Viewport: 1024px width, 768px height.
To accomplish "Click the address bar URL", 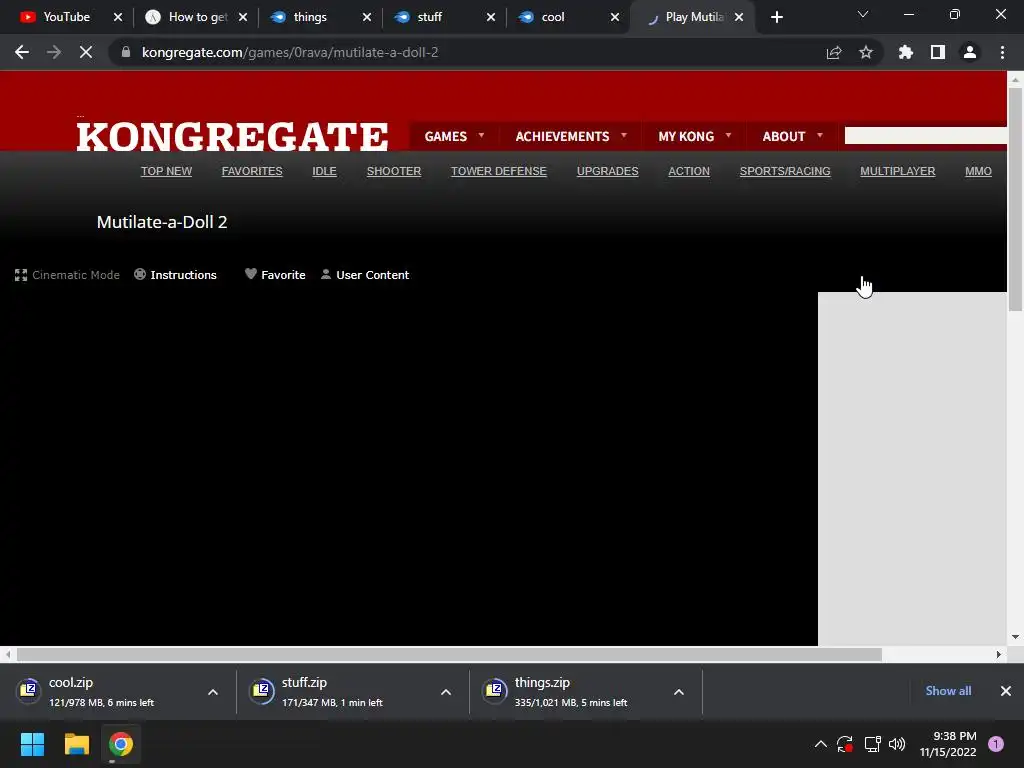I will point(290,52).
